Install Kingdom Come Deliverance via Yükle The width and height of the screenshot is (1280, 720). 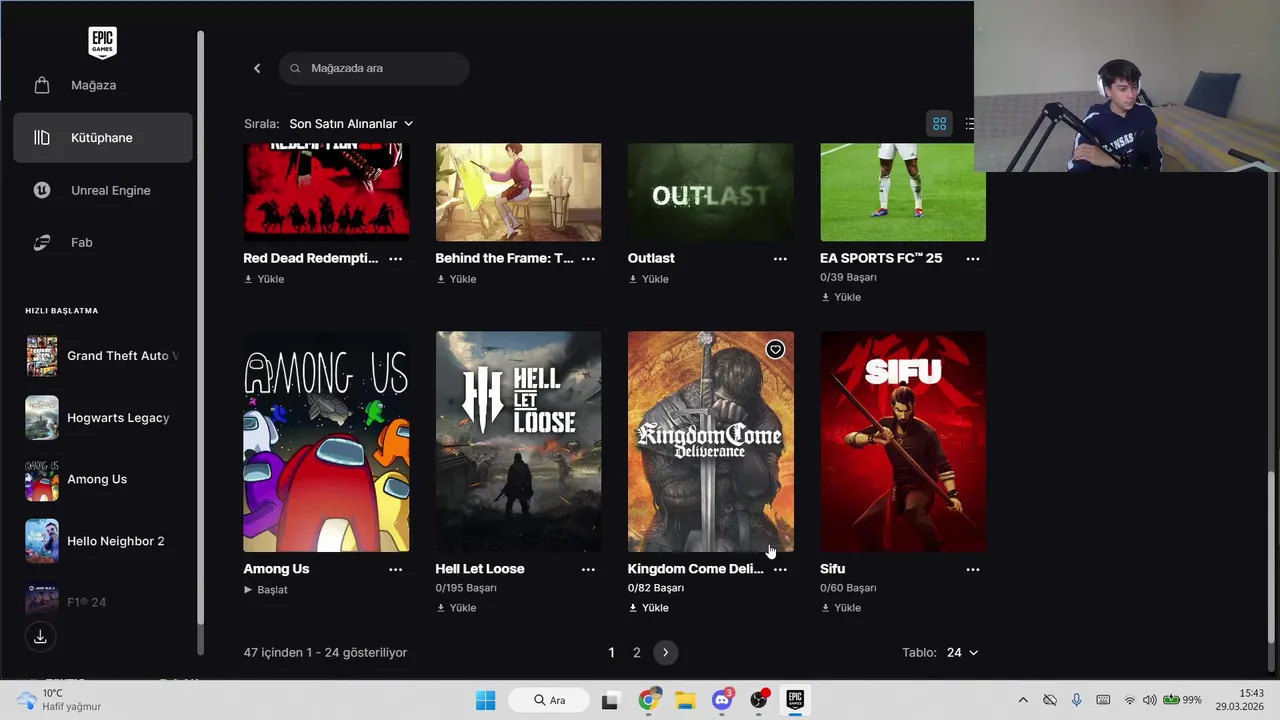click(x=648, y=608)
